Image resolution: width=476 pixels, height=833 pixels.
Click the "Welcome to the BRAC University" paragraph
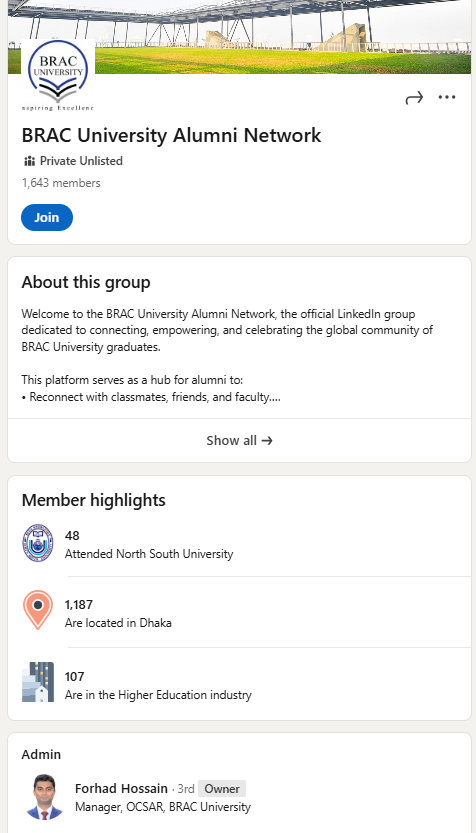[x=227, y=330]
